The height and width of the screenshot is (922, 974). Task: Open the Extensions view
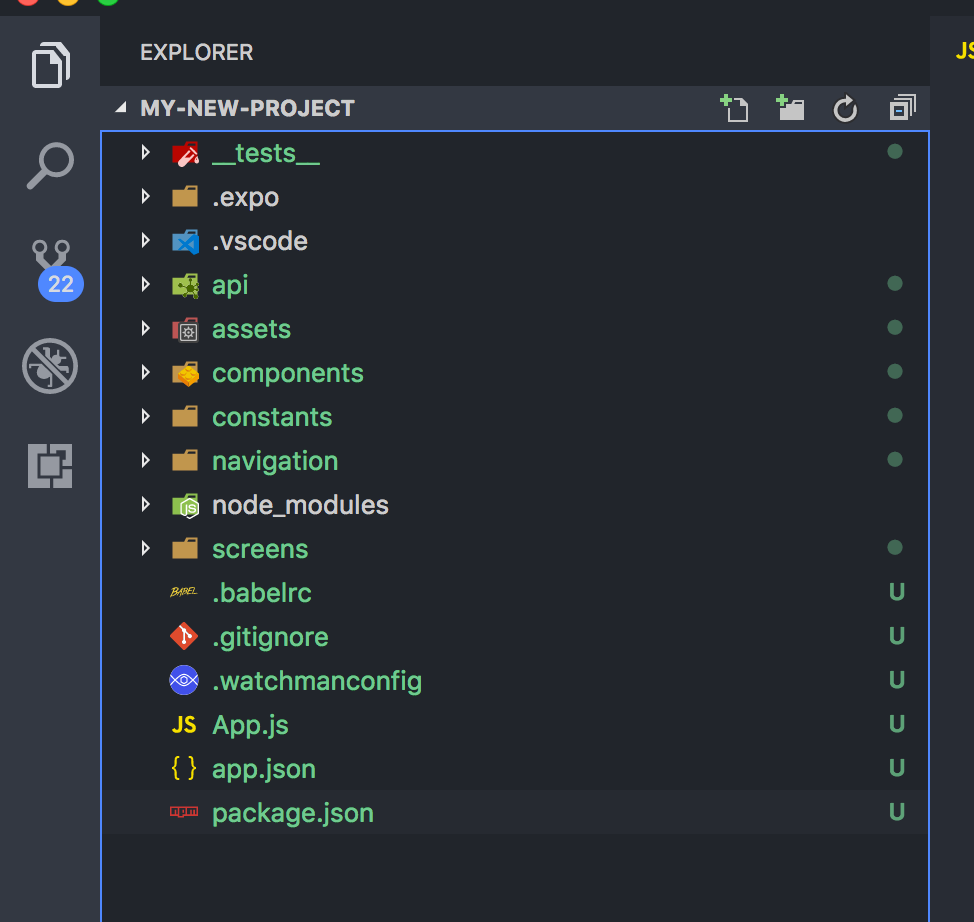point(49,466)
